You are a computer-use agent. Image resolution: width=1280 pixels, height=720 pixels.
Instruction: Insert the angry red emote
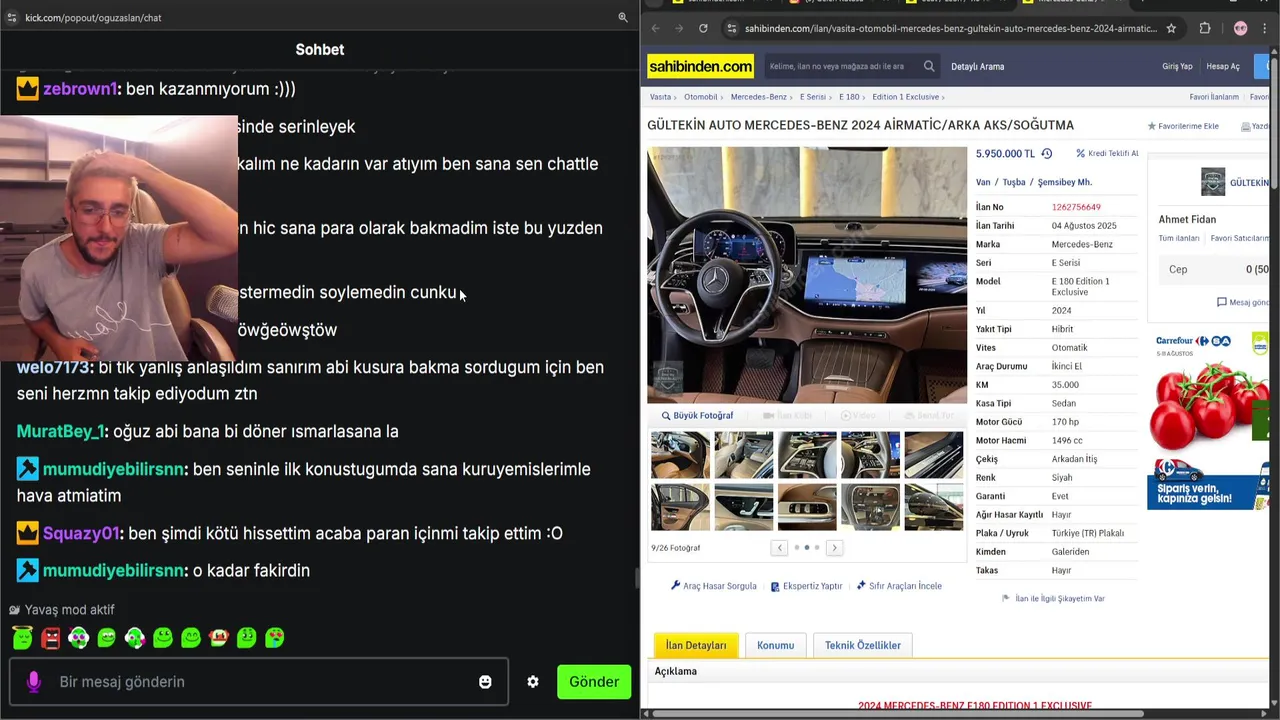tap(50, 637)
